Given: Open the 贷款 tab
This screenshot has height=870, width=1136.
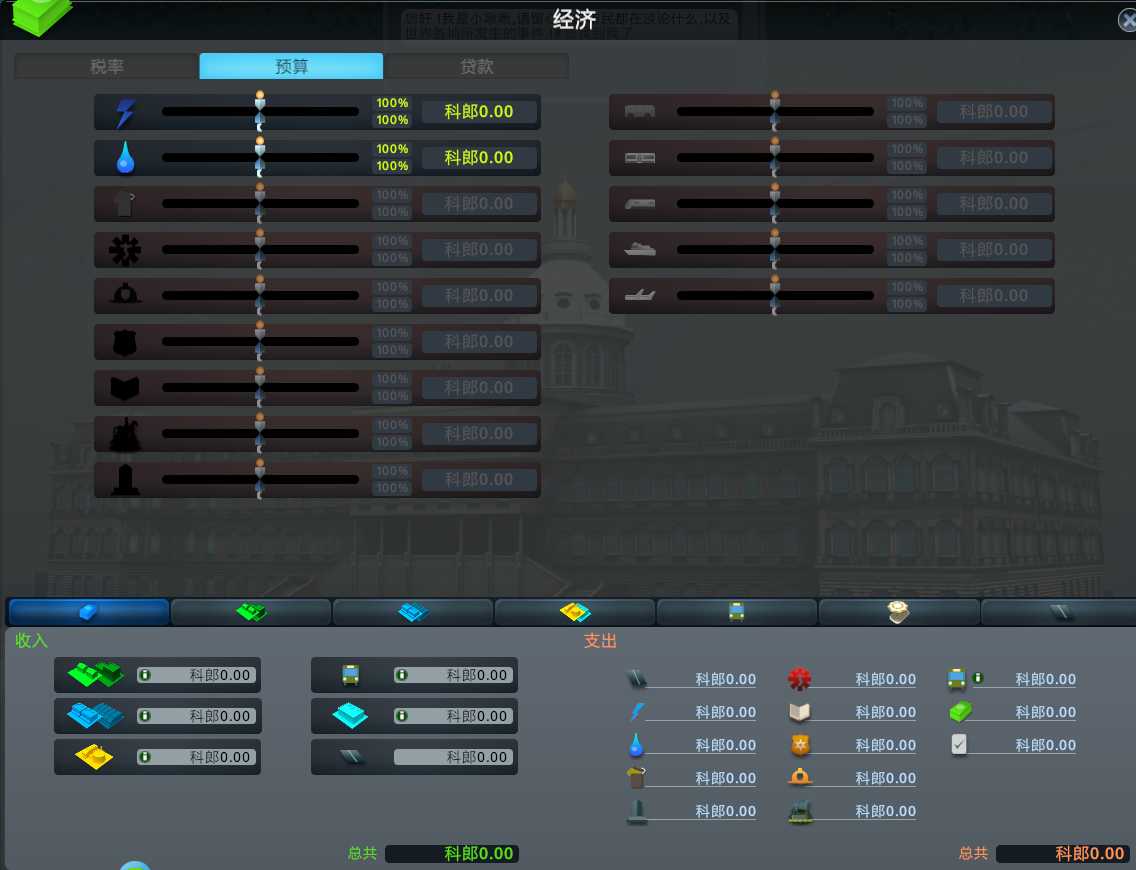Looking at the screenshot, I should tap(476, 67).
